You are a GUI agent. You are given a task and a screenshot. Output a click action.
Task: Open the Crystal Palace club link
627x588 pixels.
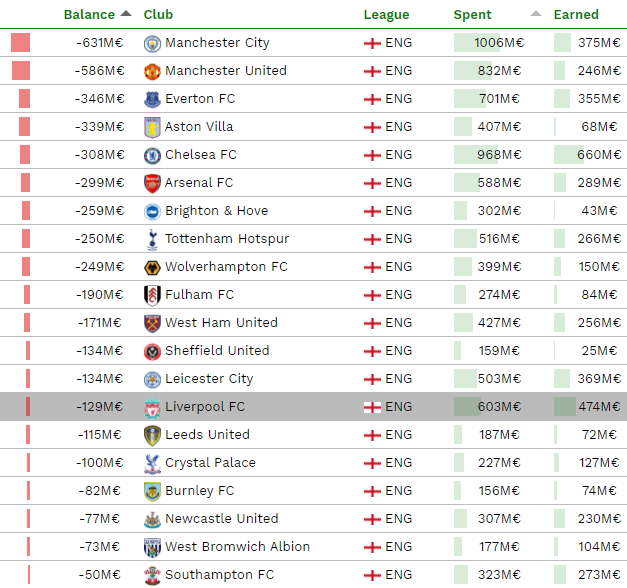pyautogui.click(x=210, y=462)
